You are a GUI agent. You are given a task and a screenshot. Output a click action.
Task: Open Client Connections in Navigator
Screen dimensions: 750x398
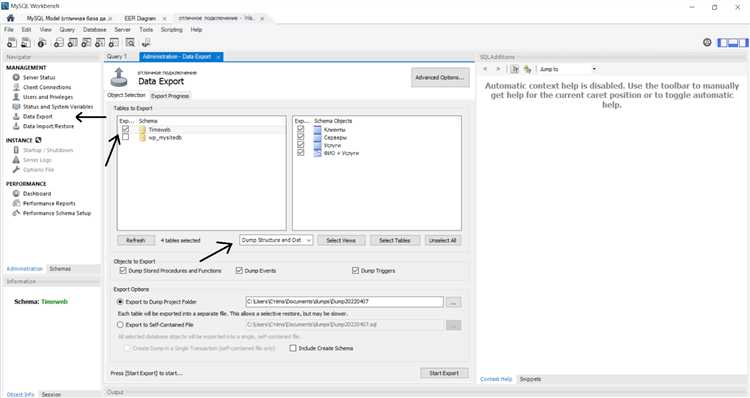(47, 87)
